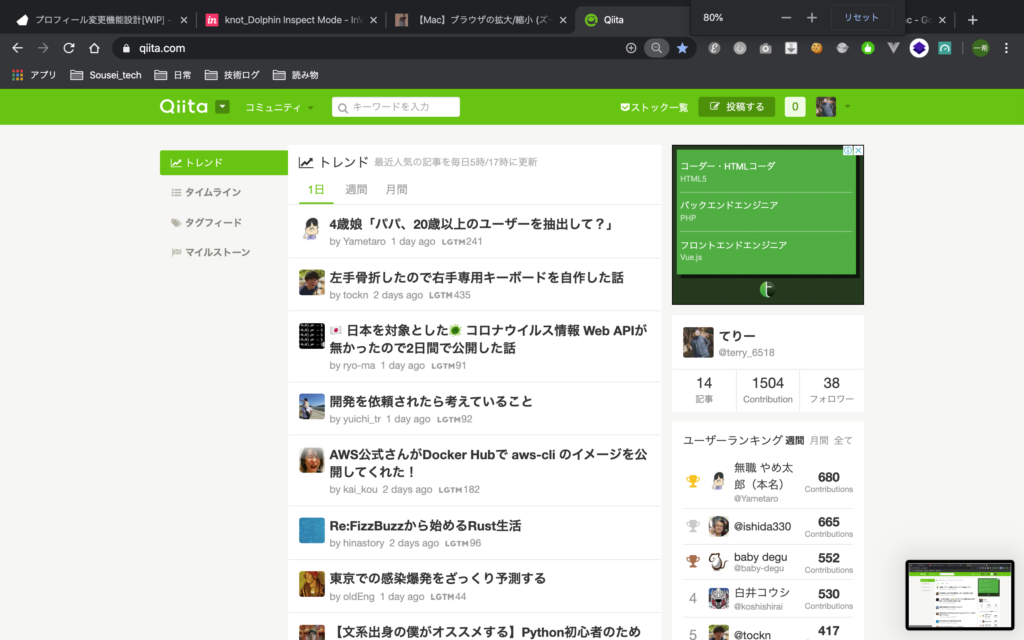This screenshot has height=640, width=1024.
Task: Open the Chrome profile avatar
Action: coord(980,48)
